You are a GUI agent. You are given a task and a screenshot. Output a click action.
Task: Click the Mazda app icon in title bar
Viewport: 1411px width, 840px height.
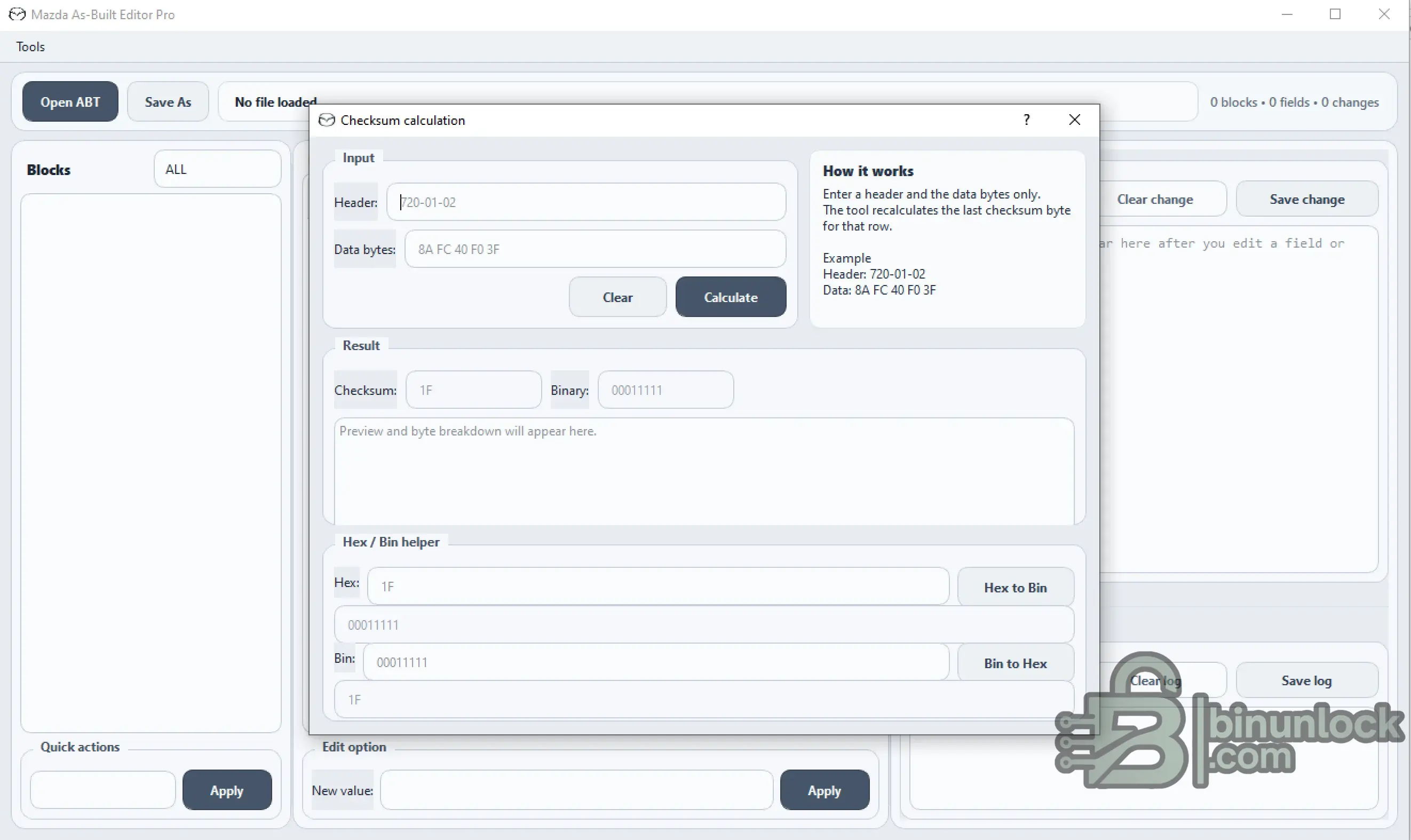pos(17,14)
